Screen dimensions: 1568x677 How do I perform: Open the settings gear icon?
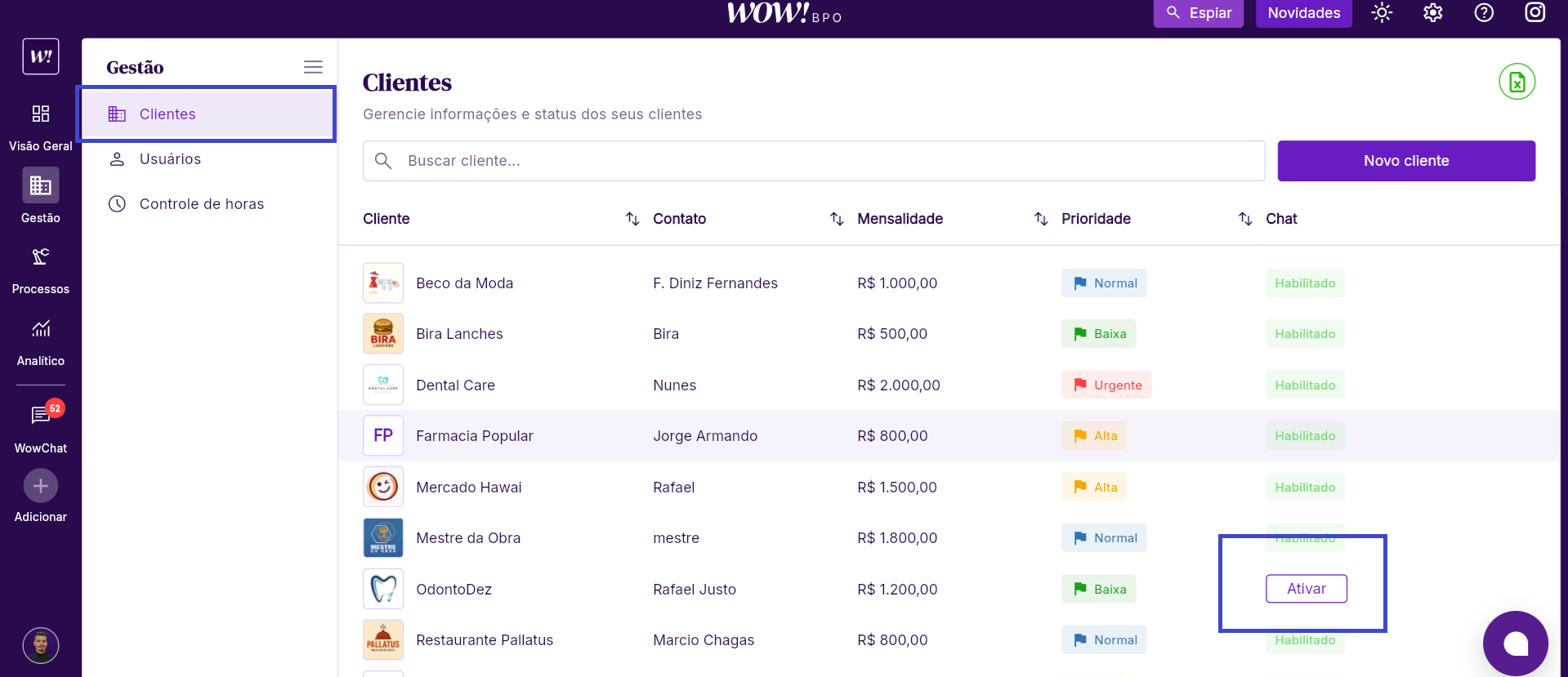pos(1432,13)
